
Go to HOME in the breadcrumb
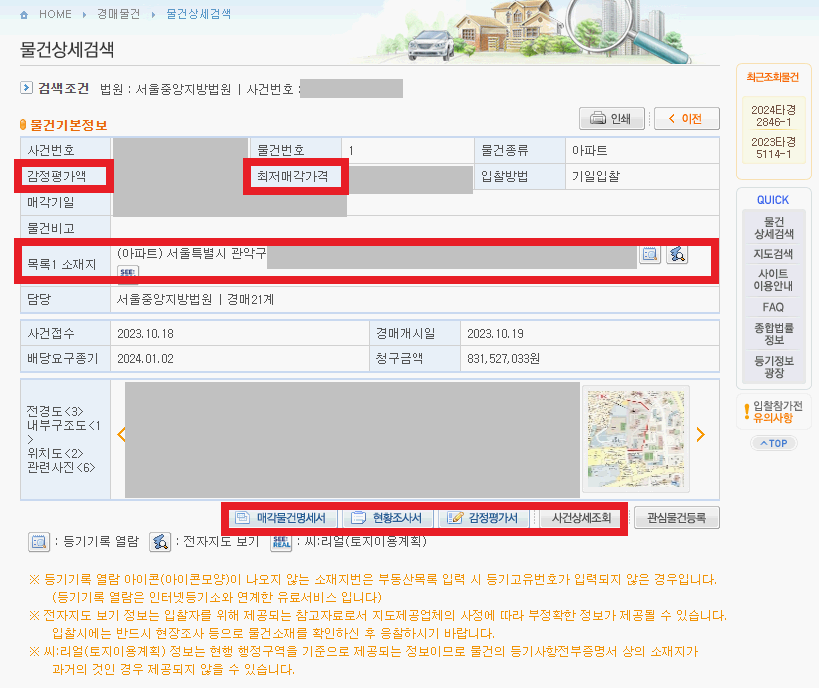(53, 14)
